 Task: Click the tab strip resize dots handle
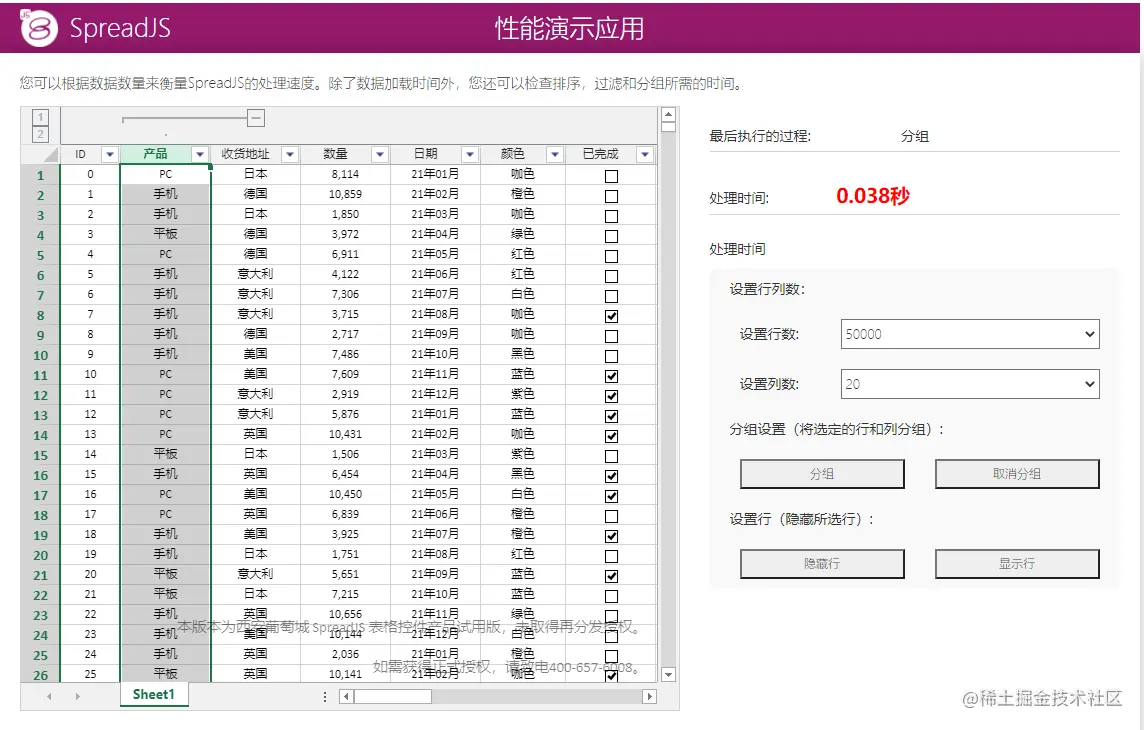click(x=325, y=696)
